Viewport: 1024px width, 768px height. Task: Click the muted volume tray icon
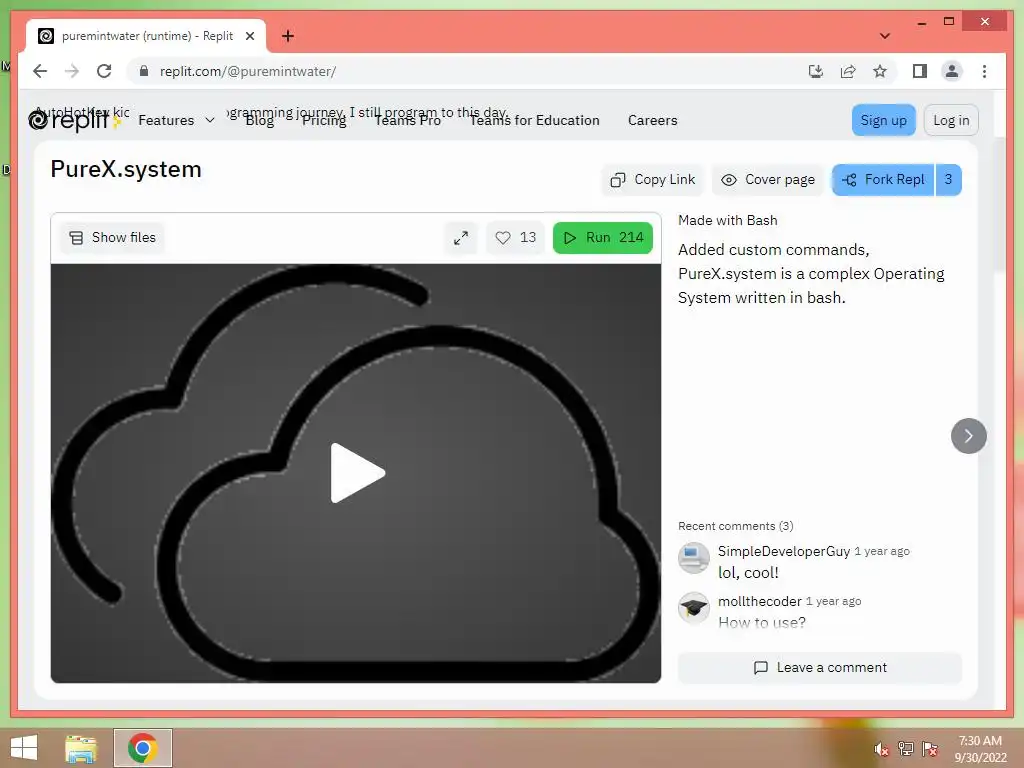tap(880, 748)
